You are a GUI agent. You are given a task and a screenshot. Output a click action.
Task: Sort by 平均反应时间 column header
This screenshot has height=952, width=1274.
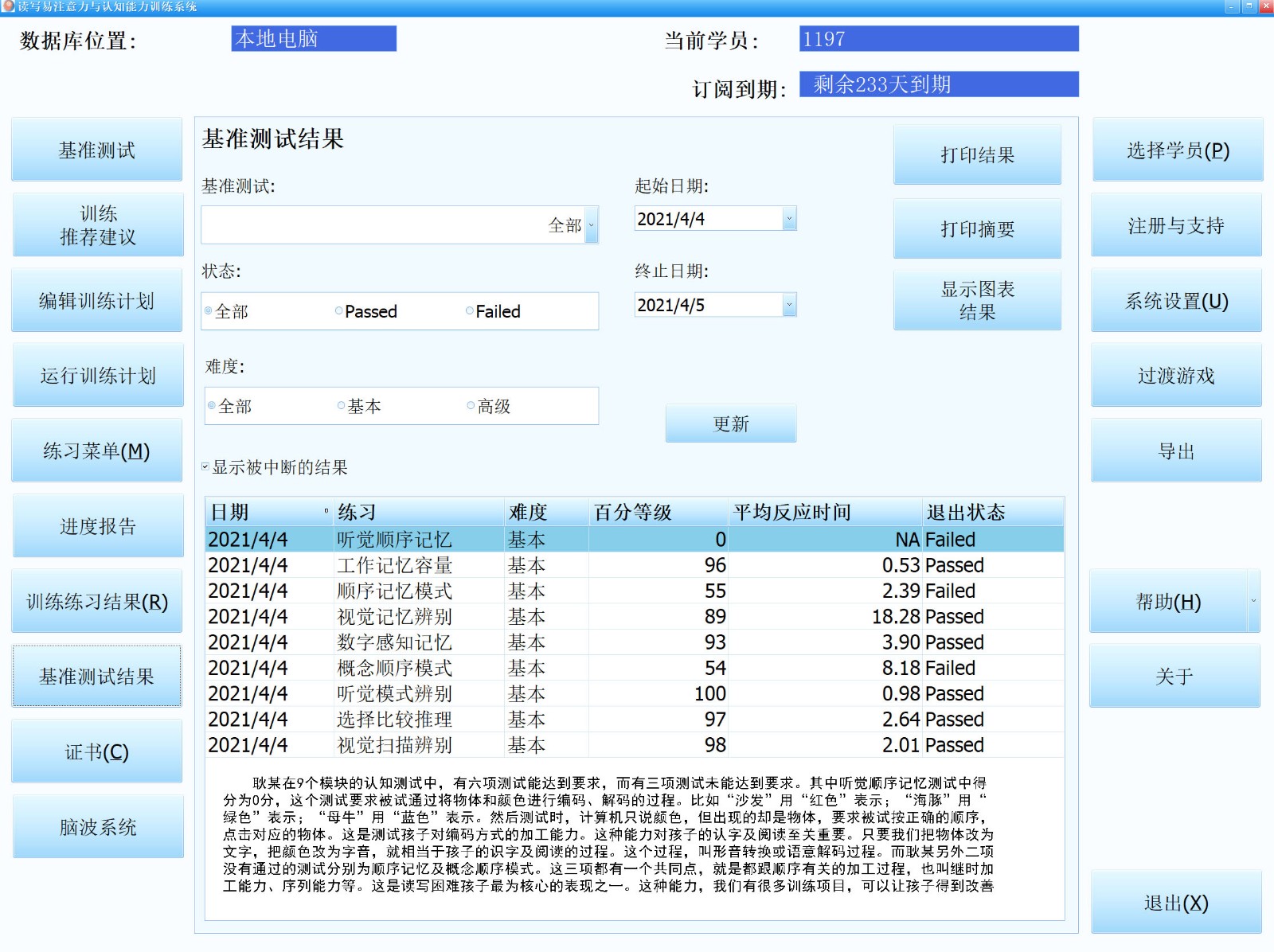(826, 512)
